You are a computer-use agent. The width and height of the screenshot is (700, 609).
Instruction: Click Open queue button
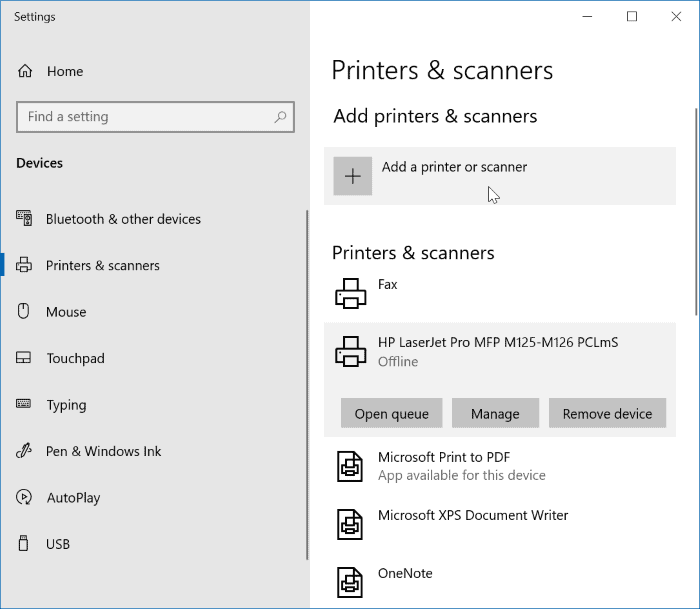[391, 413]
